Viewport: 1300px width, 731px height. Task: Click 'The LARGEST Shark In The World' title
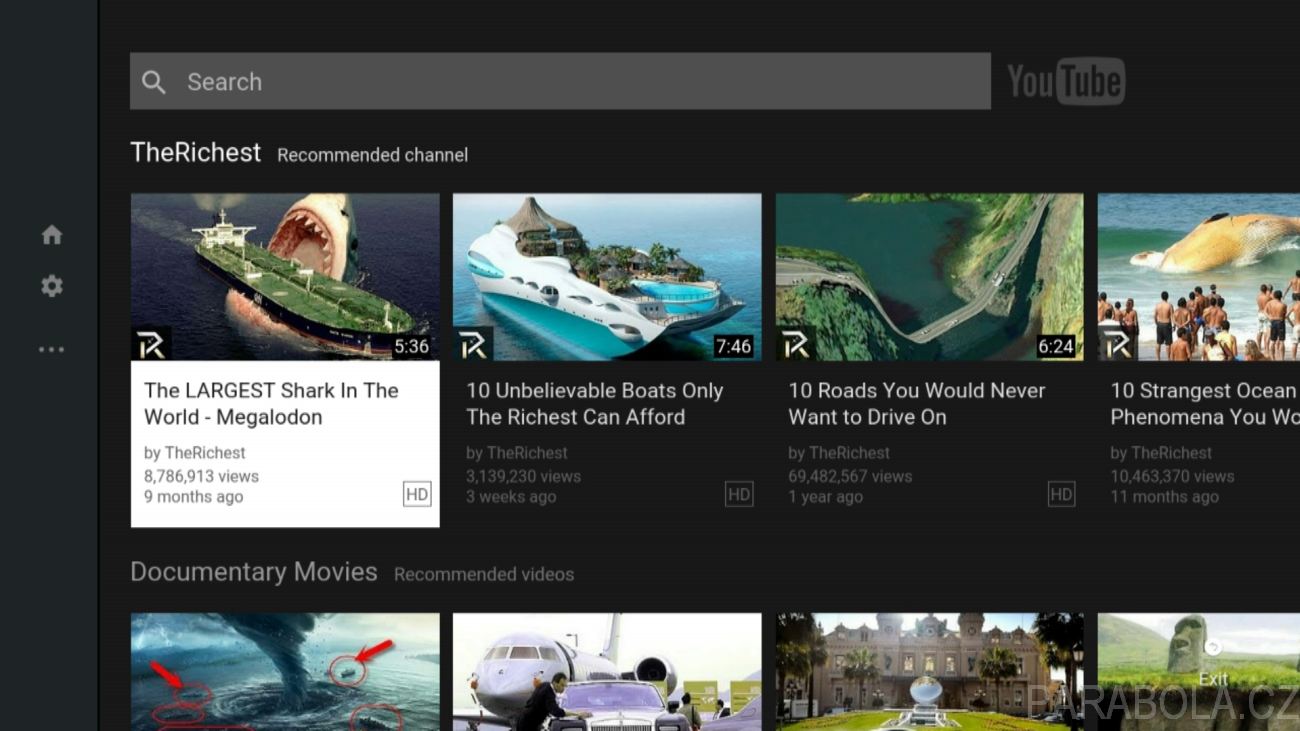271,404
